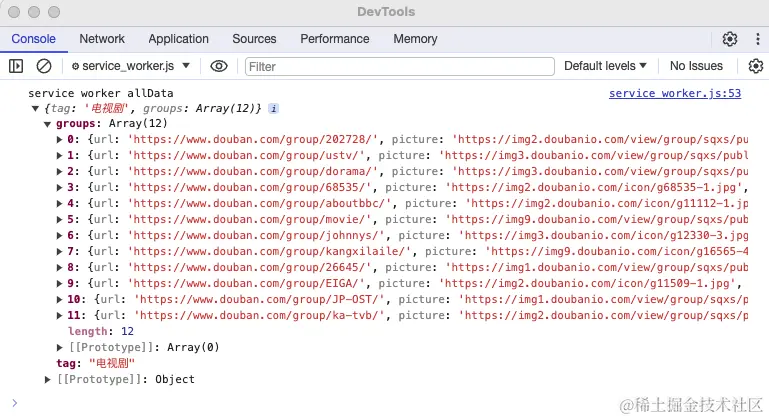
Task: Click the tag: "电视剧" property line
Action: tap(95, 363)
